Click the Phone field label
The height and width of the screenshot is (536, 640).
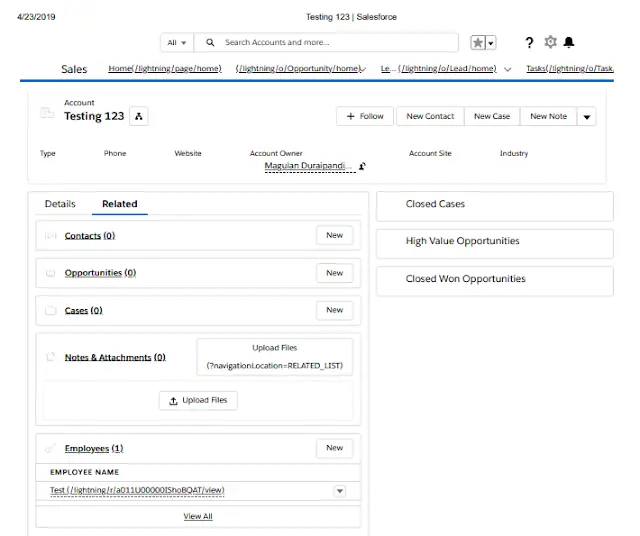tap(115, 153)
